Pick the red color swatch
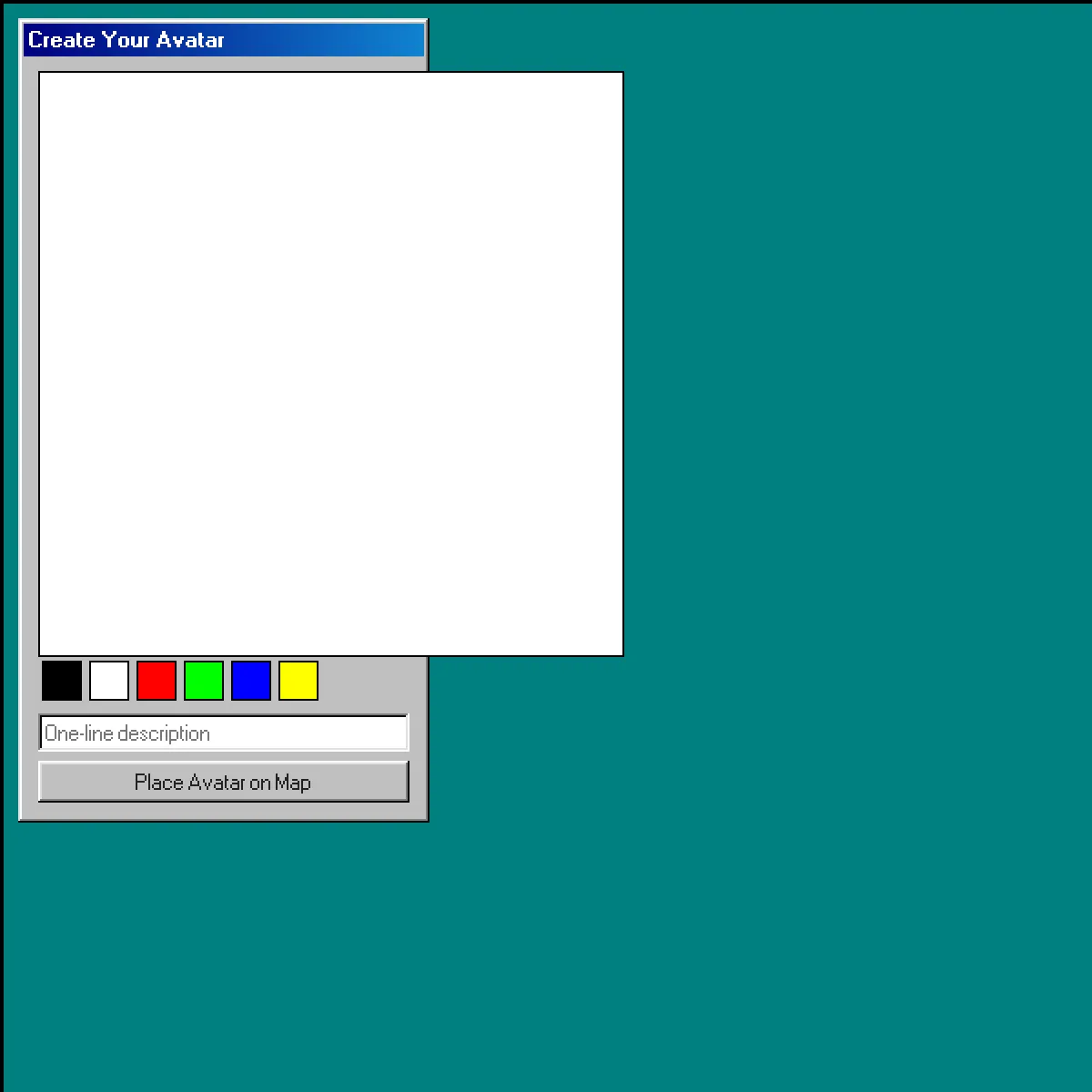Image resolution: width=1092 pixels, height=1092 pixels. [157, 681]
